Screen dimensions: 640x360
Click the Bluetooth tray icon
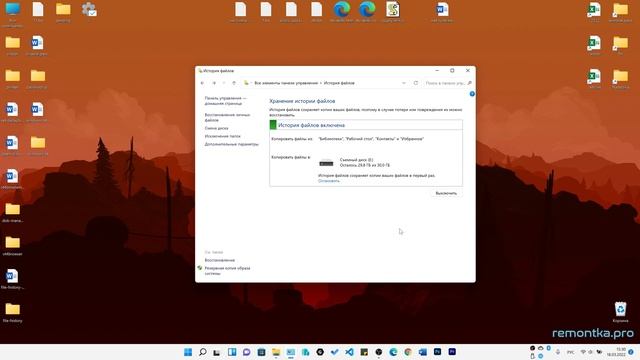click(x=549, y=348)
